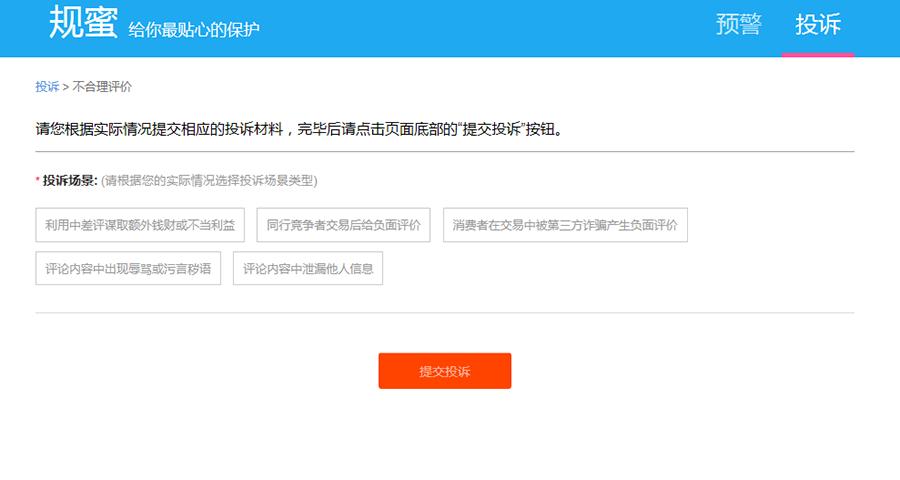Select 利用中差评谋取额外钱财或不当利益 scenario
Viewport: 900px width, 480px height.
pos(140,226)
